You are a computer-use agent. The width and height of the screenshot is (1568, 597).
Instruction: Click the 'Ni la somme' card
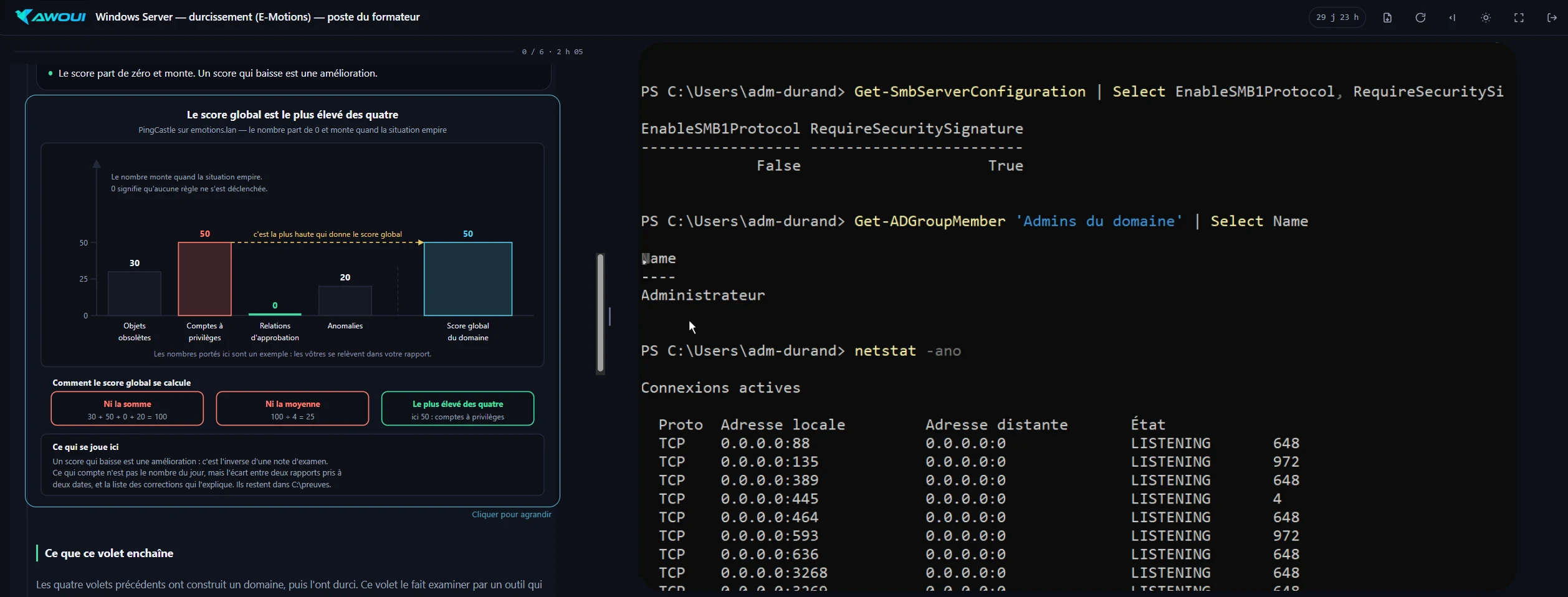pyautogui.click(x=127, y=409)
